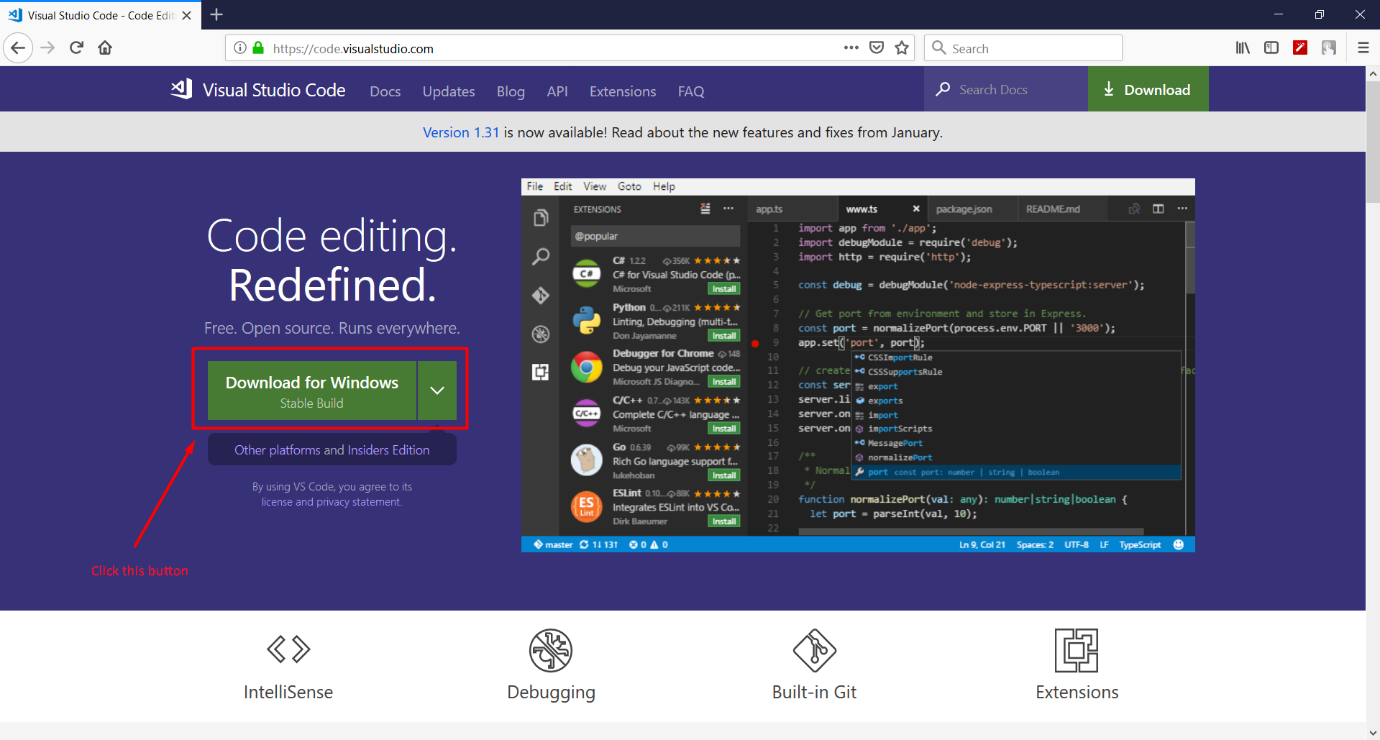Click the green padlock security icon
Viewport: 1380px width, 740px height.
(258, 48)
